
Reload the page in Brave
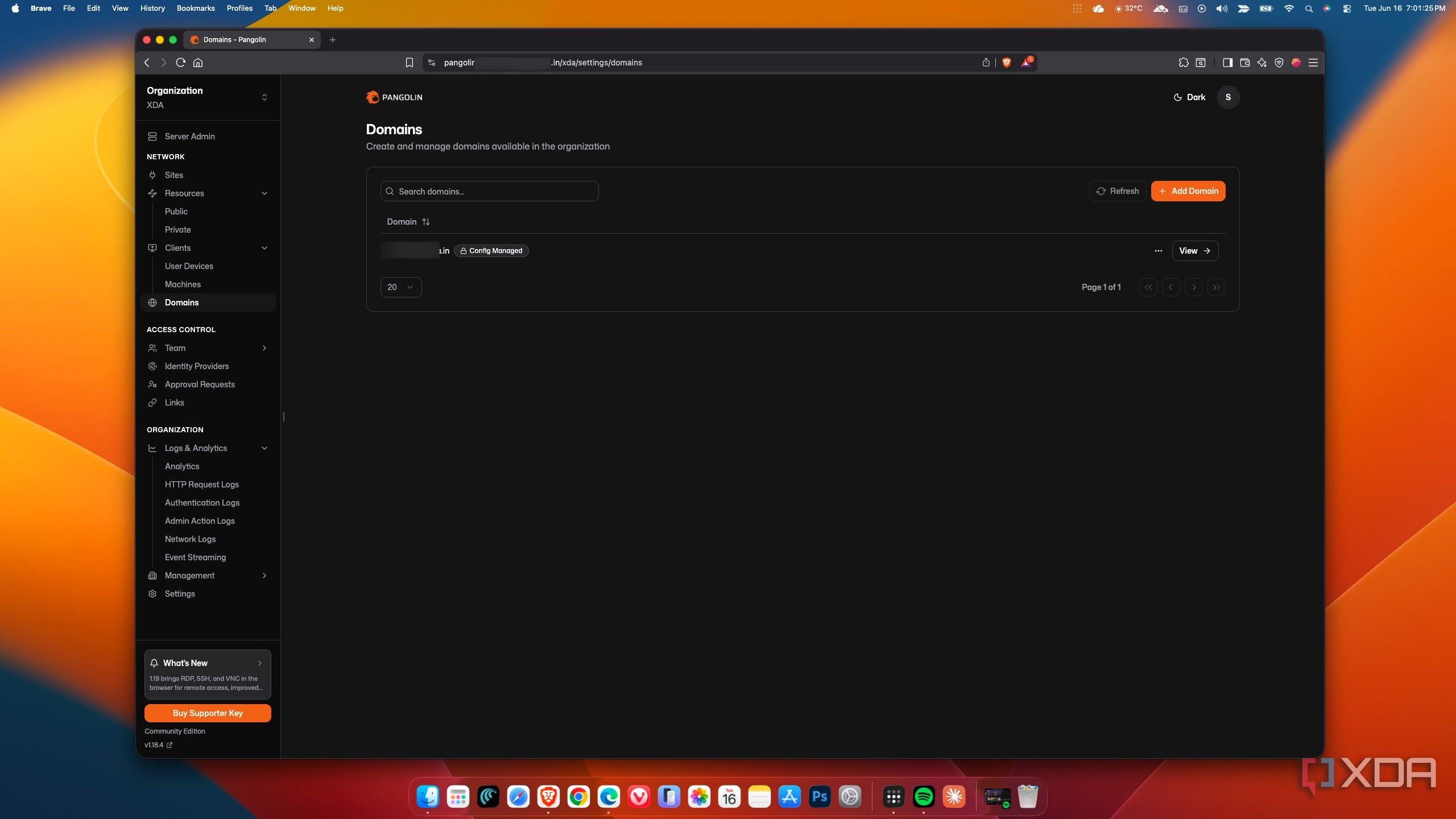click(x=181, y=63)
